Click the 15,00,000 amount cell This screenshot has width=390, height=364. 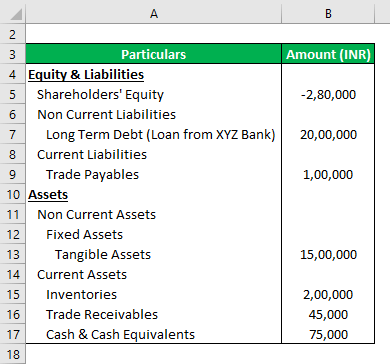[328, 254]
